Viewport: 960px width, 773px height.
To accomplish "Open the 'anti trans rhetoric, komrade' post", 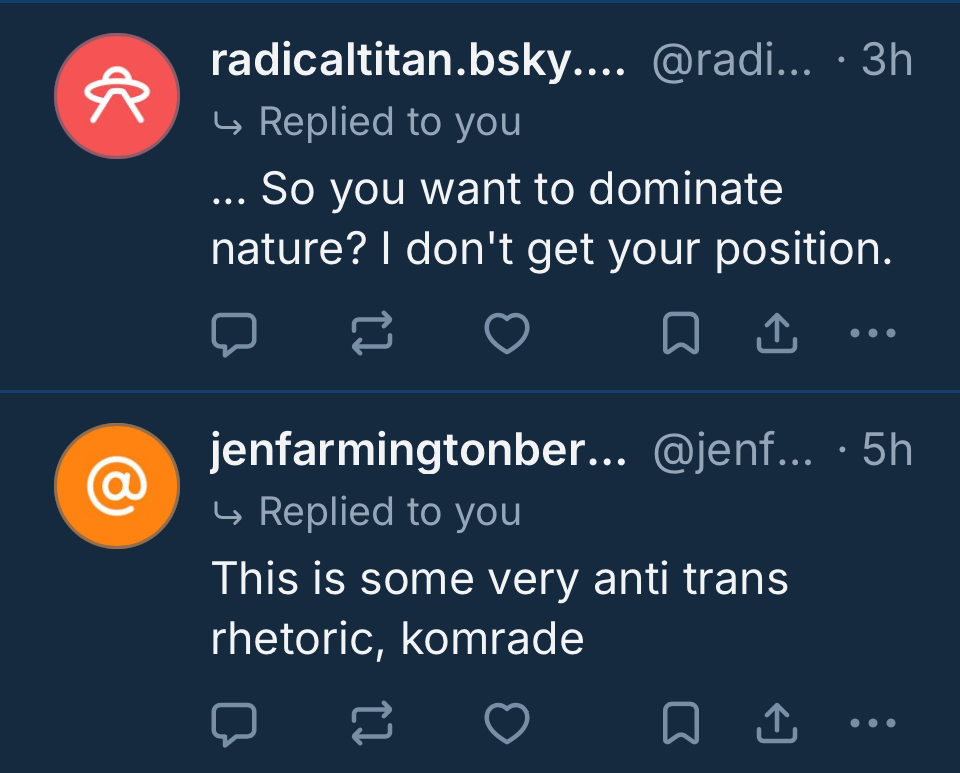I will tap(500, 608).
